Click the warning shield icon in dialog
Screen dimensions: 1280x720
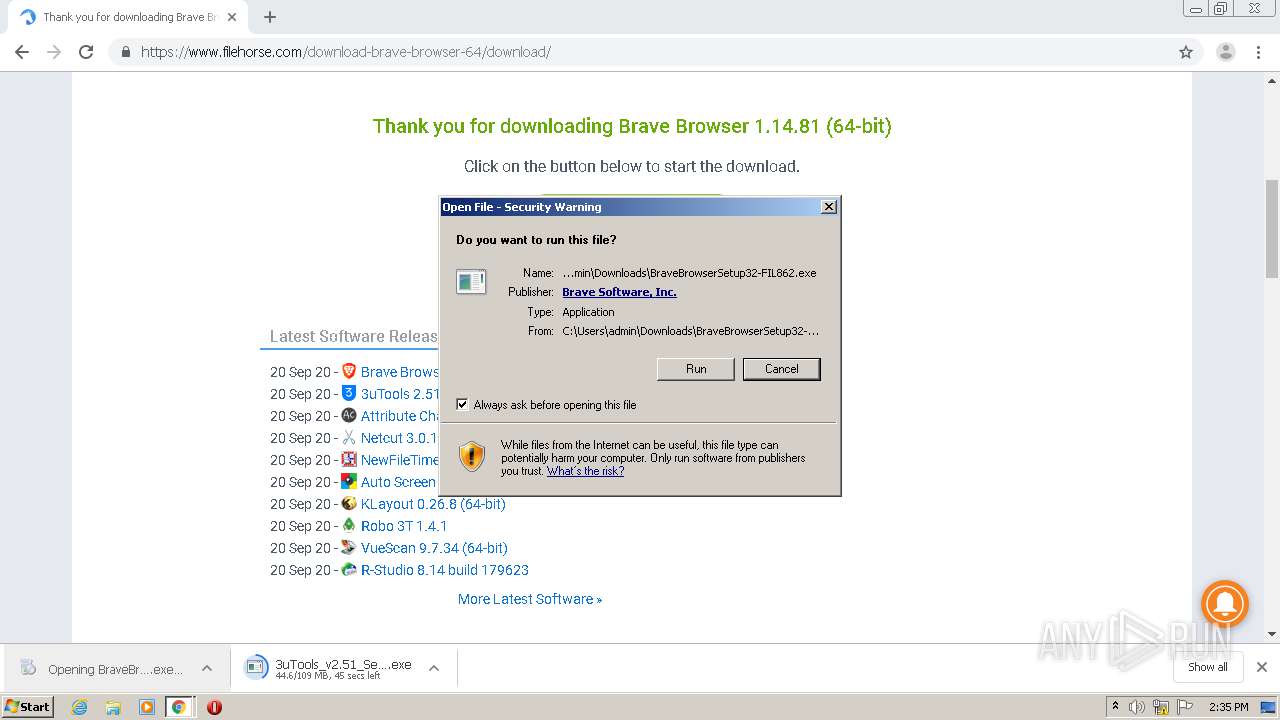(472, 457)
